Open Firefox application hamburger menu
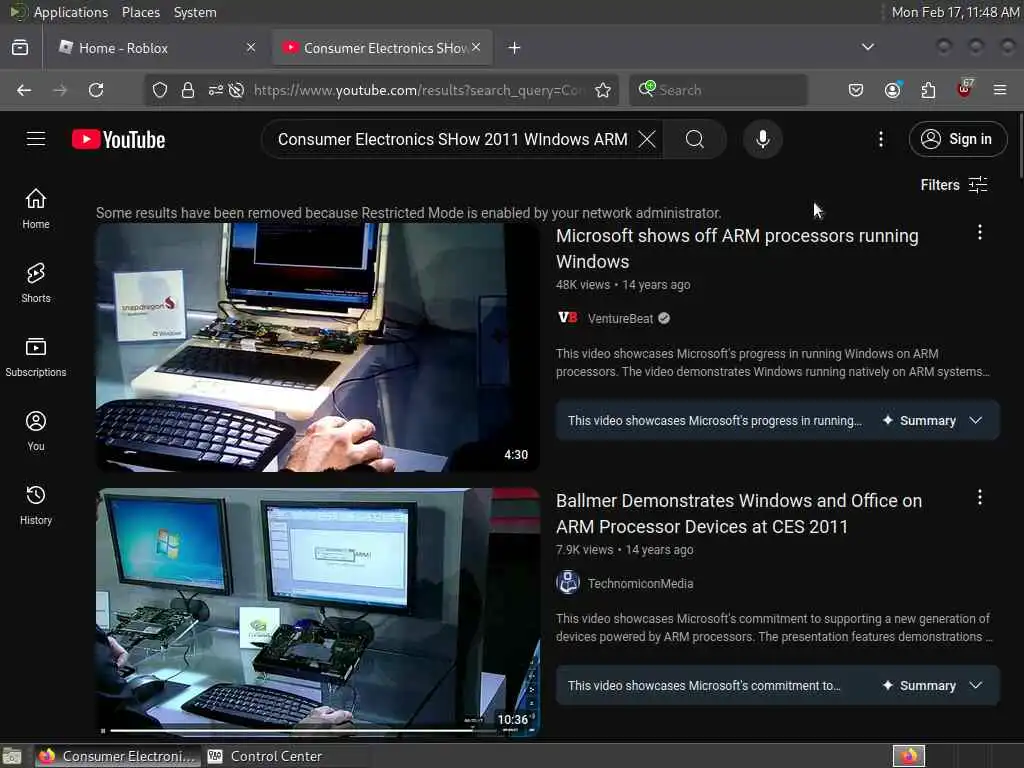Viewport: 1024px width, 768px height. pos(1000,90)
